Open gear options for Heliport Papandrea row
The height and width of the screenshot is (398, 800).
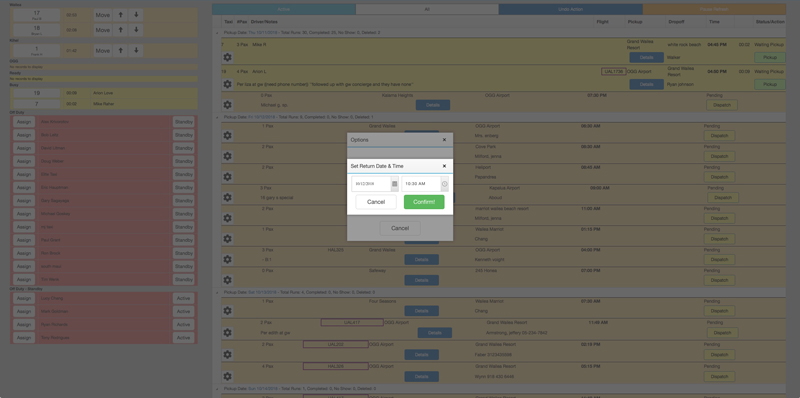click(228, 177)
